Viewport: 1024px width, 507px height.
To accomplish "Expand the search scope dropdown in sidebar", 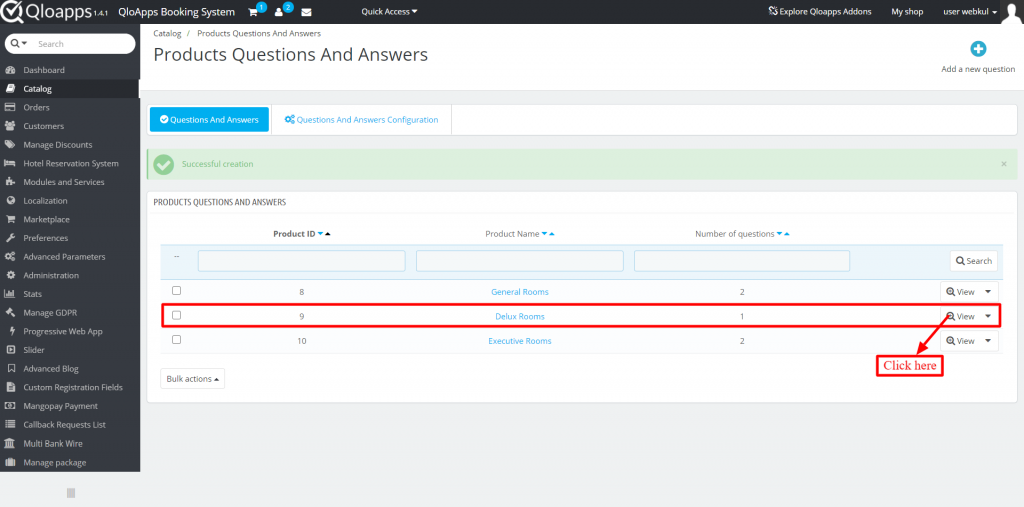I will pos(20,44).
